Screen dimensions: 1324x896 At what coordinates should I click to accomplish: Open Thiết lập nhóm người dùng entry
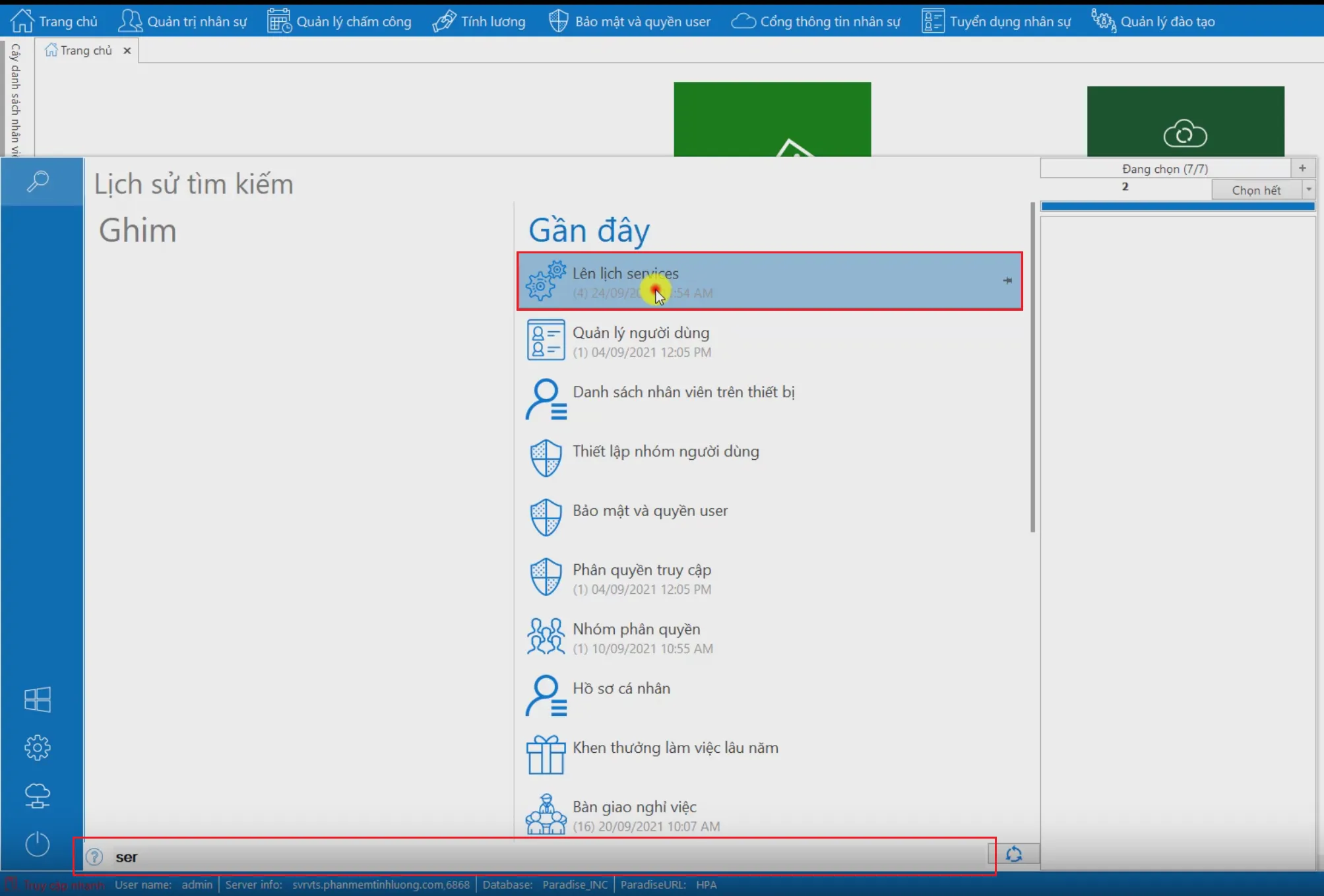point(769,459)
